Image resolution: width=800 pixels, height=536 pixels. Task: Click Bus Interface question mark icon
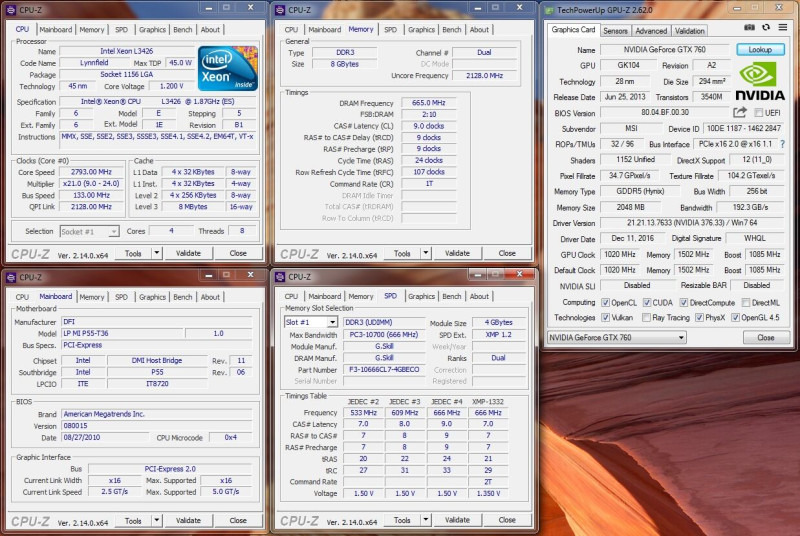click(x=783, y=144)
